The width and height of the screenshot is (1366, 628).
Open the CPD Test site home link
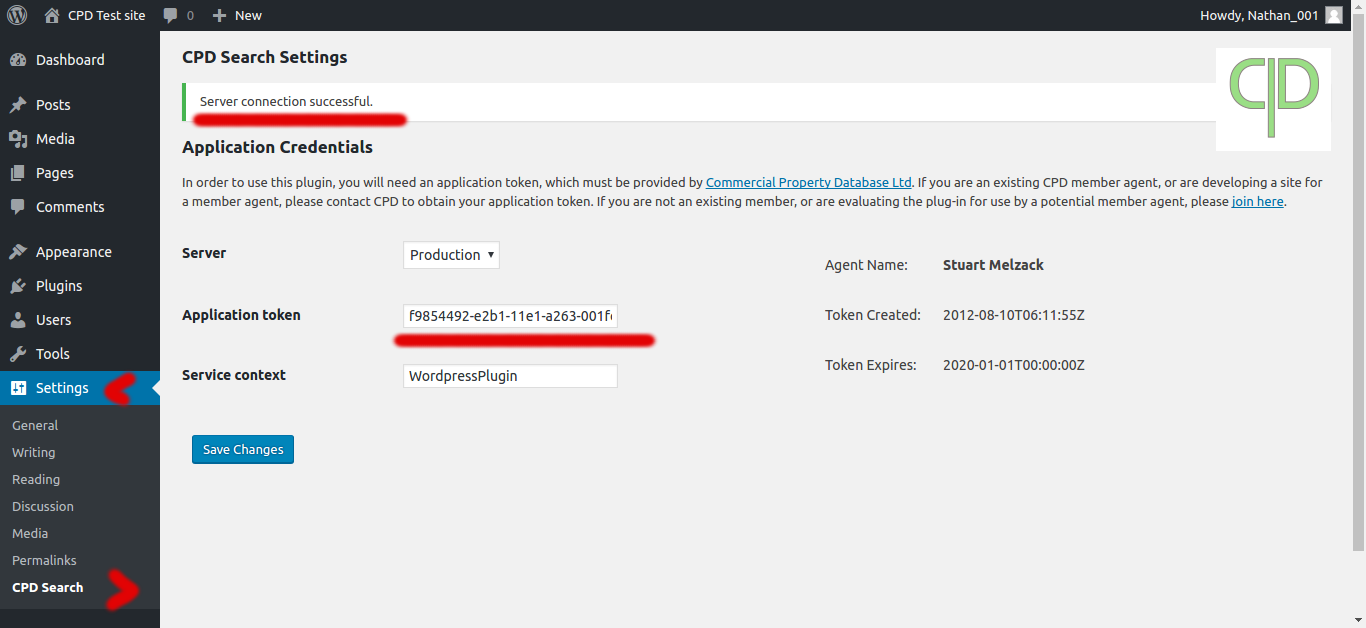coord(95,15)
